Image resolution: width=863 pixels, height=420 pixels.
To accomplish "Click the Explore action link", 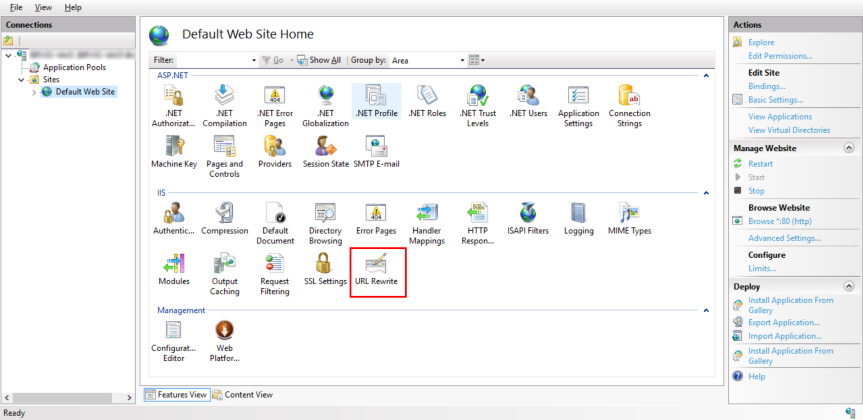I will click(x=761, y=42).
